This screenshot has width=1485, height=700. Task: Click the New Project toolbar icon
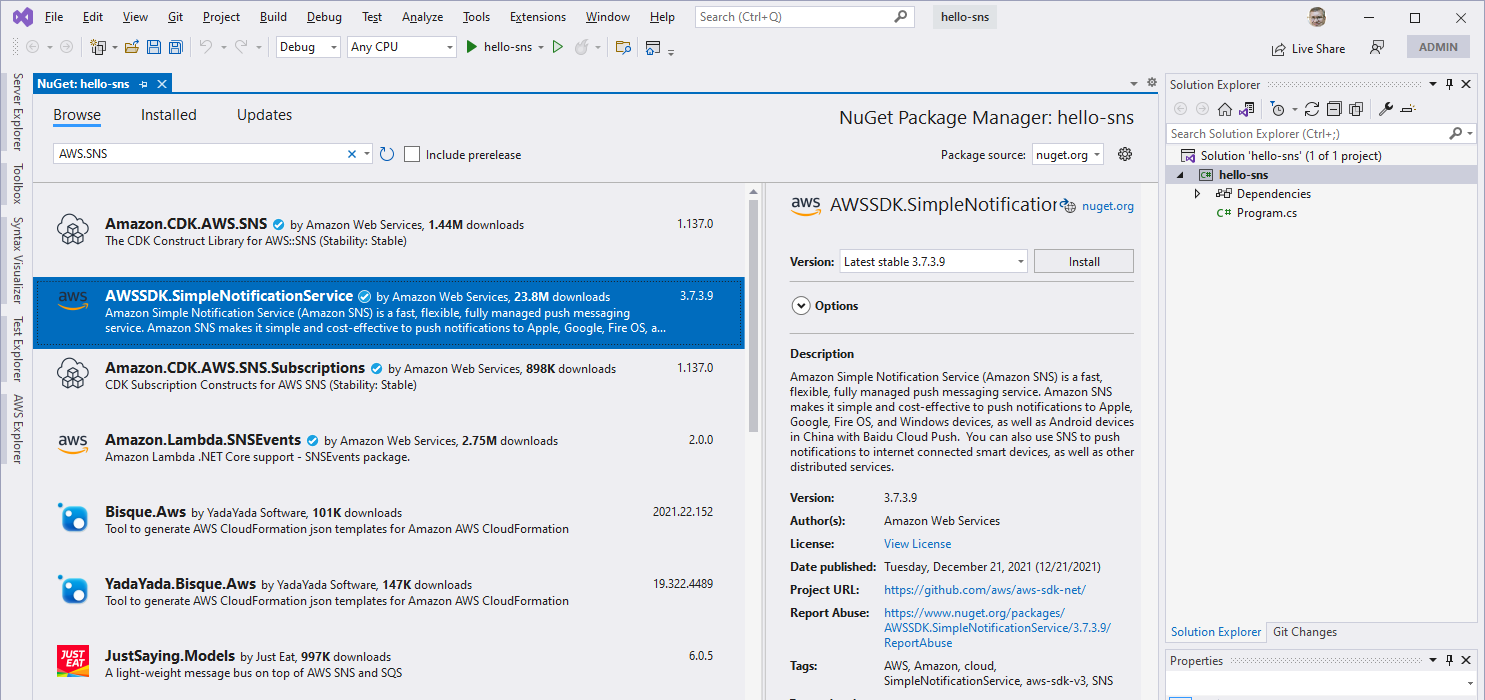click(x=97, y=47)
